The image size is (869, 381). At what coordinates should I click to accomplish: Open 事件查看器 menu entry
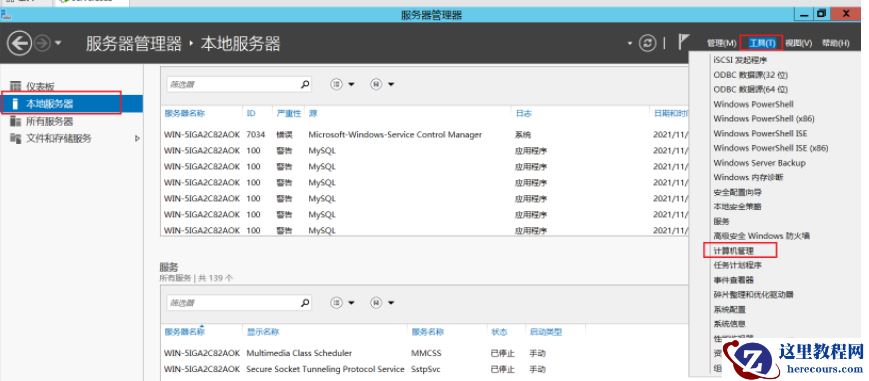point(733,280)
